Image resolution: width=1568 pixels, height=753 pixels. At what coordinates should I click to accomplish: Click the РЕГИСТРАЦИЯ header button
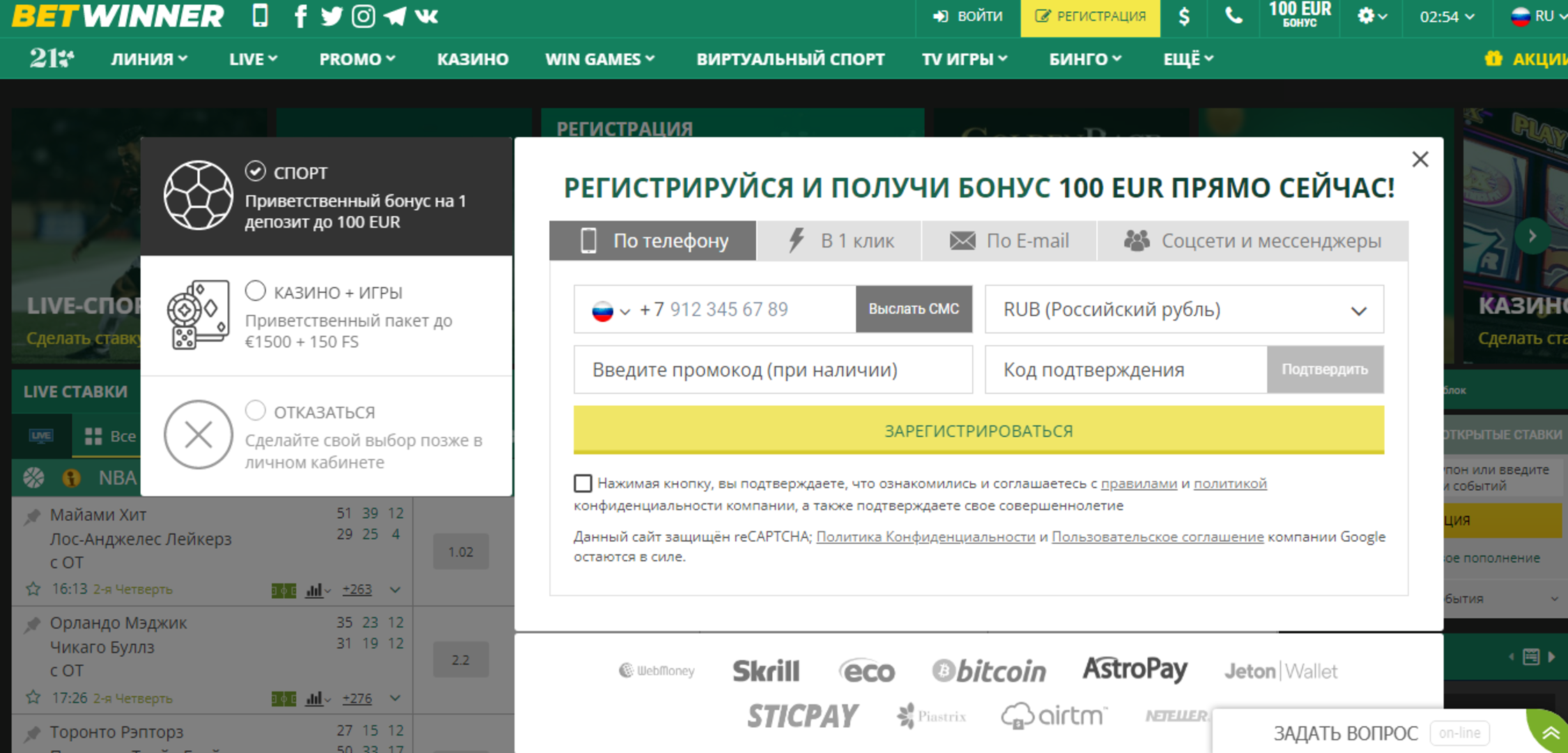(1091, 17)
